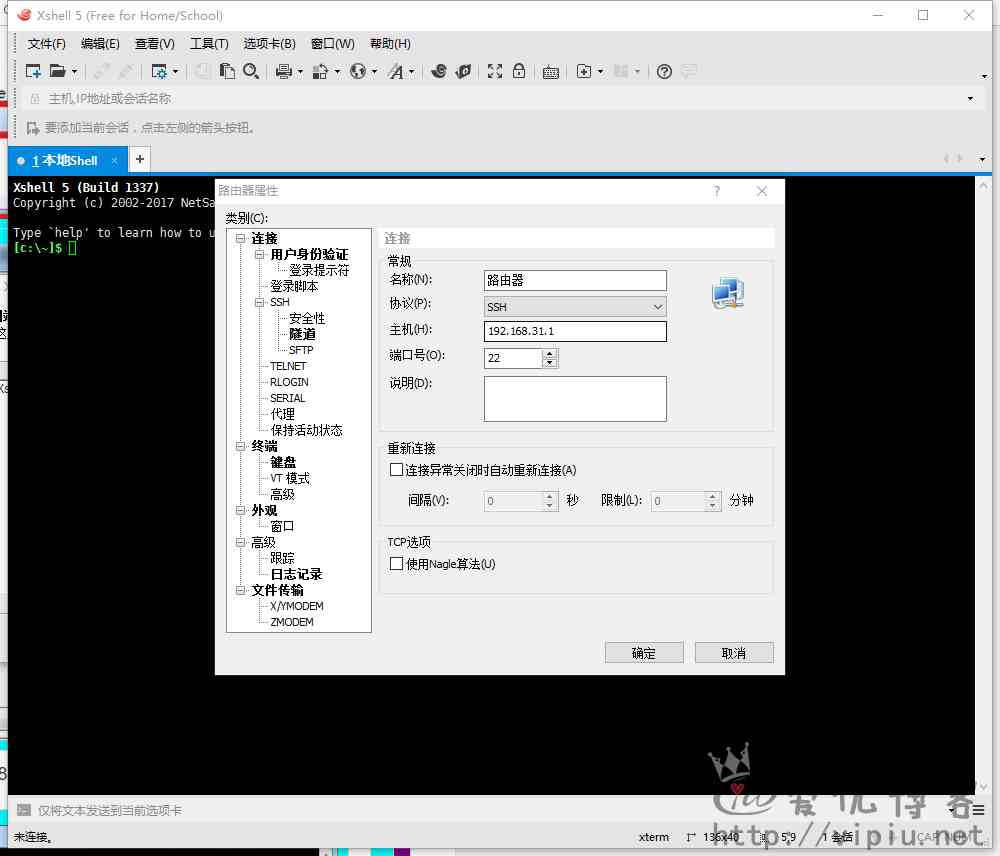Viewport: 1000px width, 856px height.
Task: Click the globe encoding icon
Action: coord(358,71)
